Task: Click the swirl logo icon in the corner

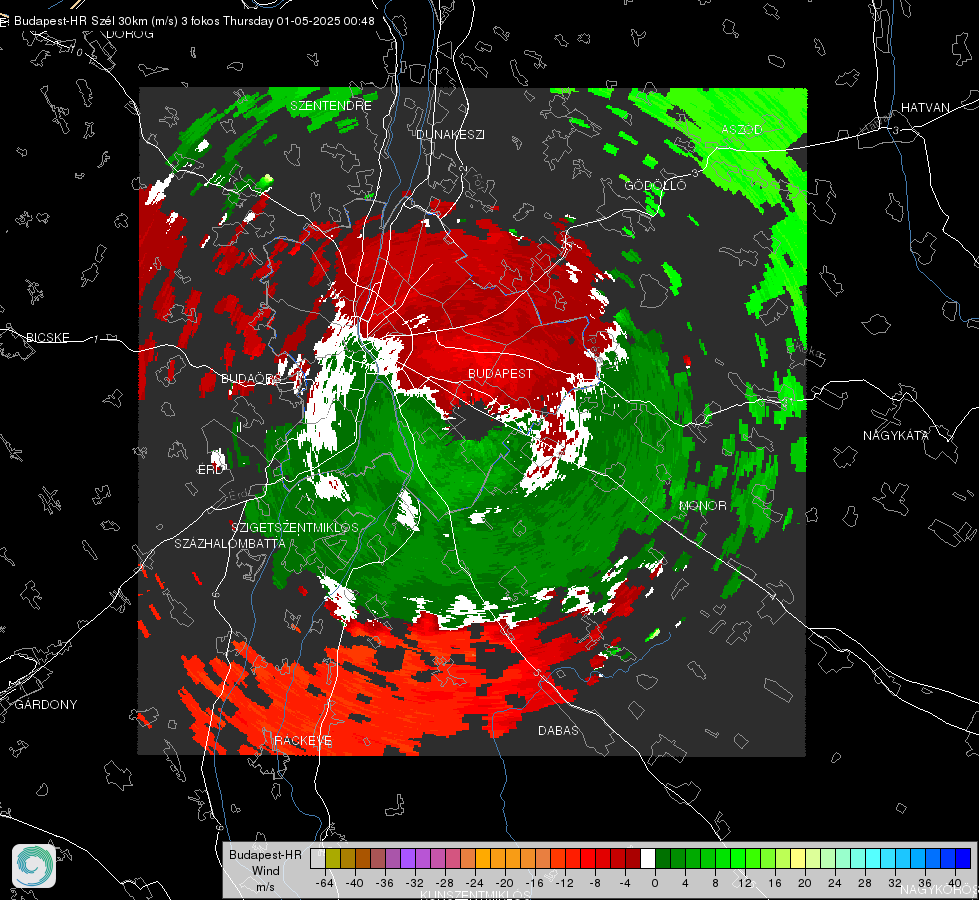Action: point(34,866)
